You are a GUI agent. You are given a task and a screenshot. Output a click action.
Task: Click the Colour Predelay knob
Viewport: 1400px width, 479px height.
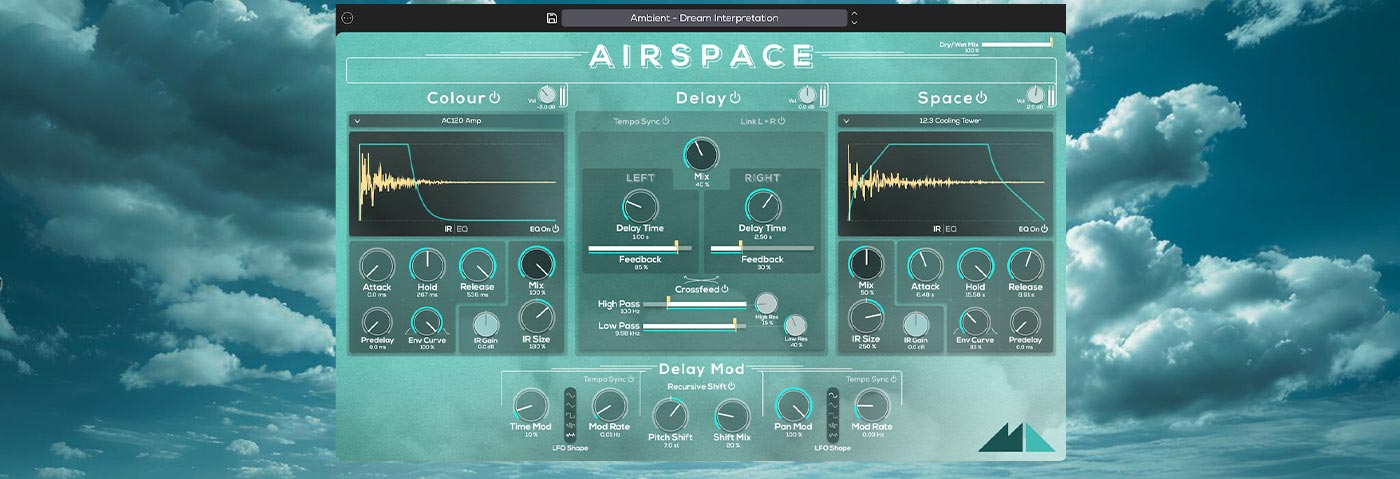[x=377, y=321]
